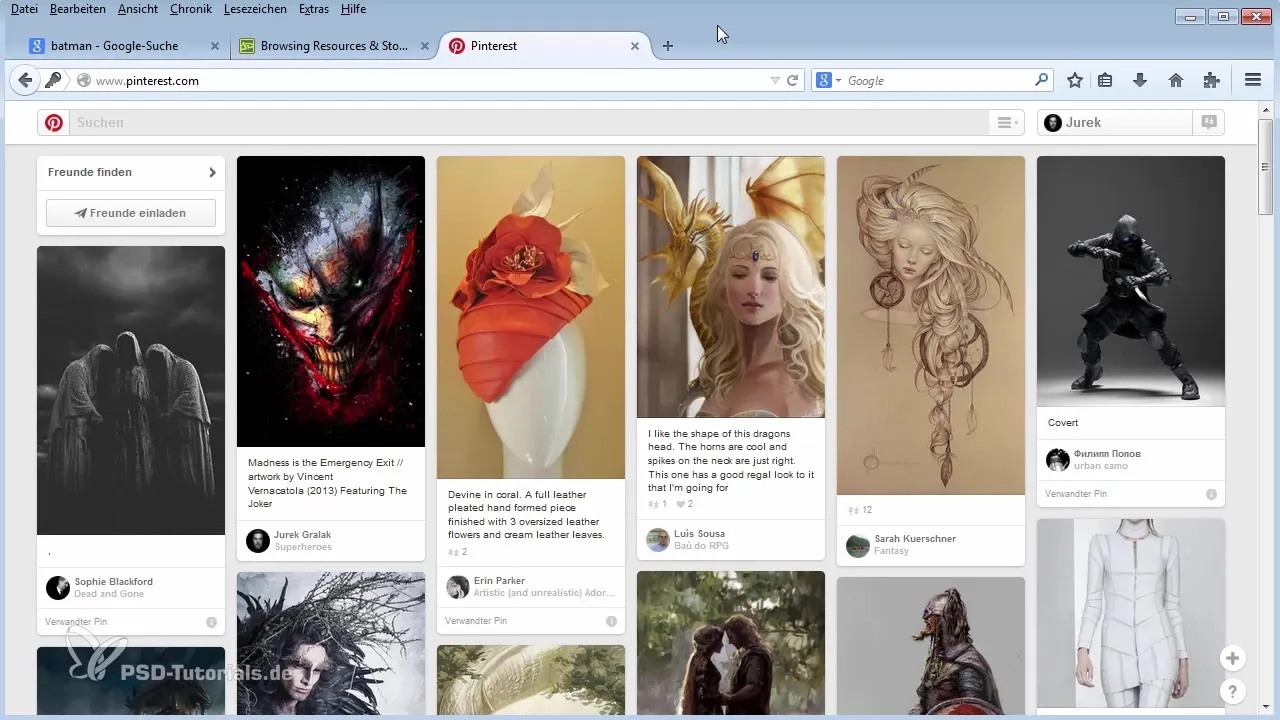Open the urban camo board link

[x=1101, y=466]
